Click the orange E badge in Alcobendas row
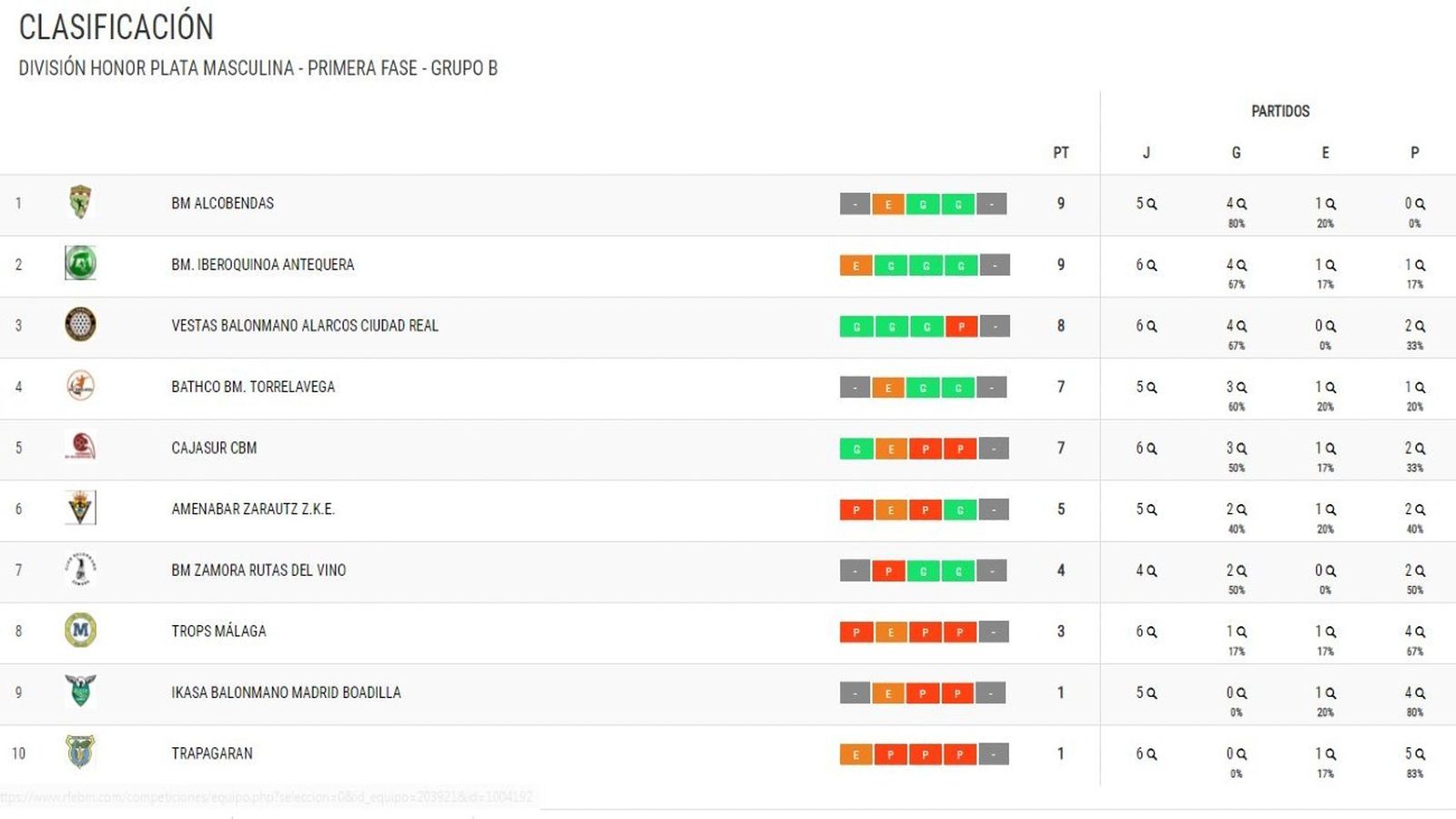The width and height of the screenshot is (1456, 819). (887, 204)
